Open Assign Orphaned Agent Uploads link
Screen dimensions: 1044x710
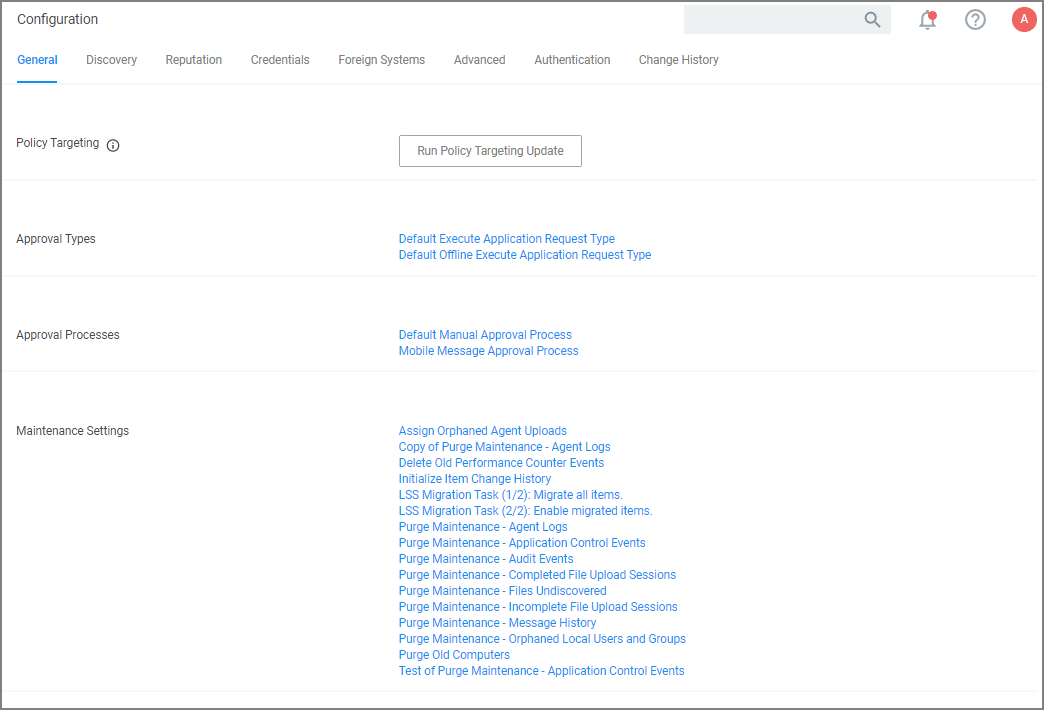tap(482, 431)
